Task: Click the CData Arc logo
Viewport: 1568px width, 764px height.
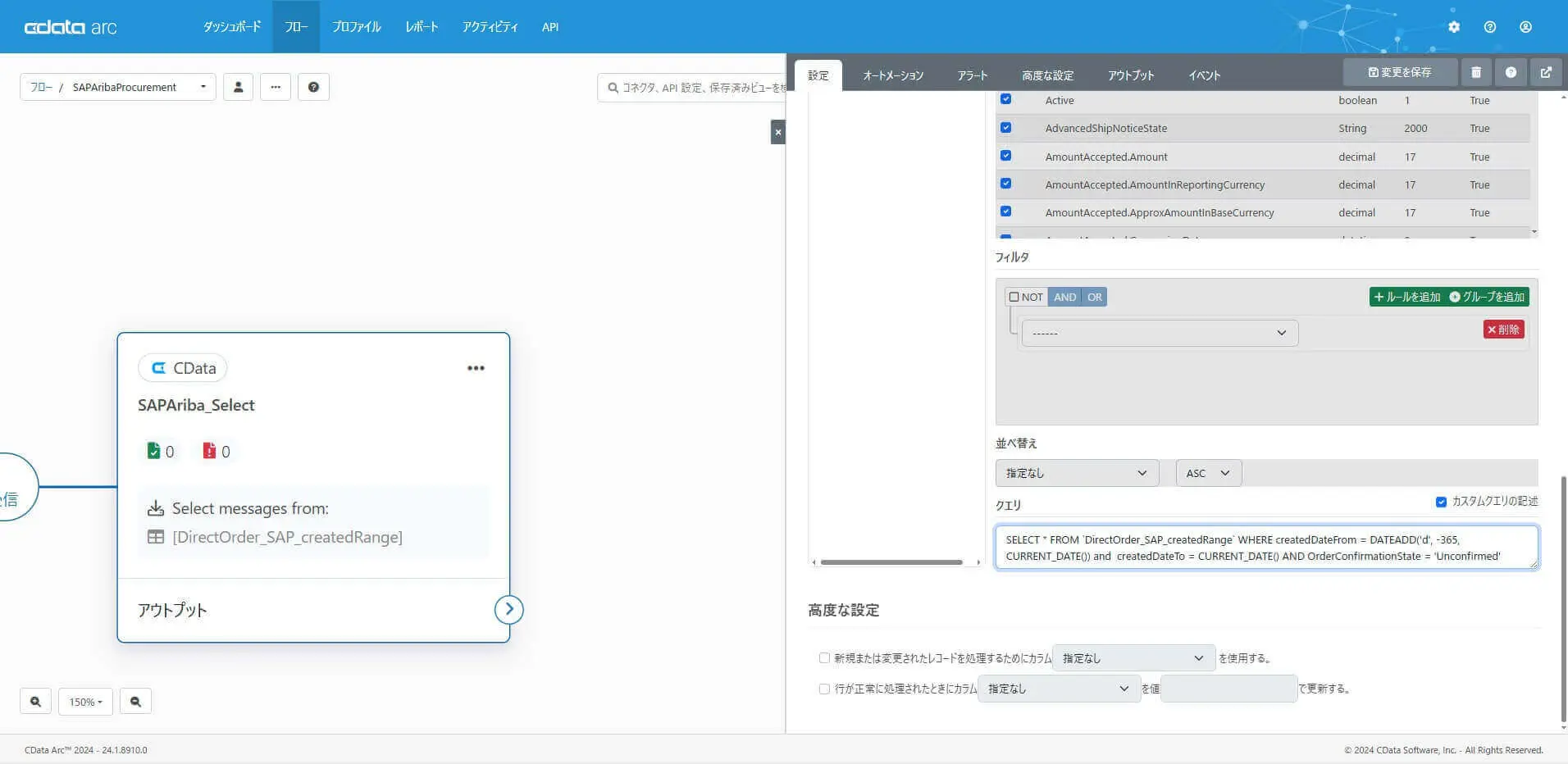Action: (71, 27)
